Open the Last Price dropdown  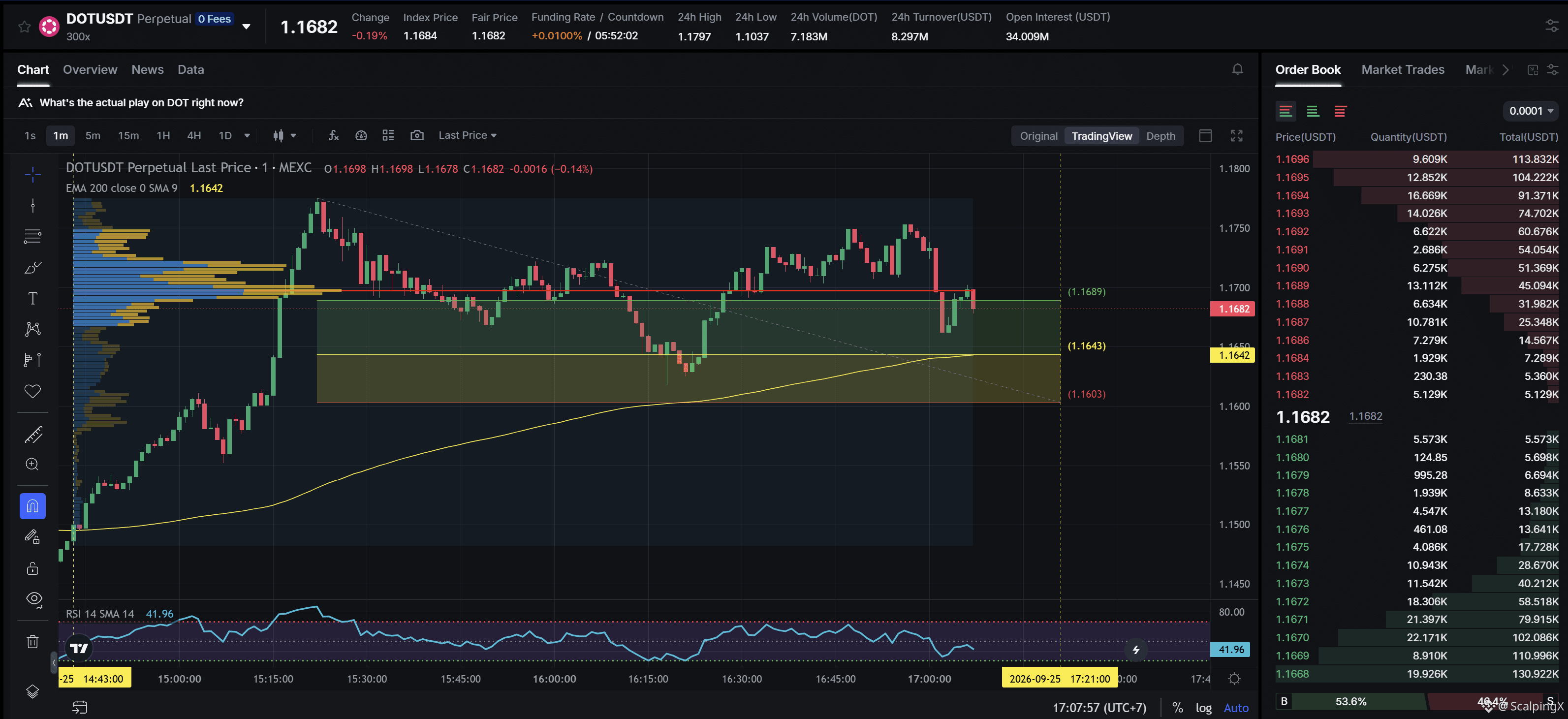(x=468, y=135)
